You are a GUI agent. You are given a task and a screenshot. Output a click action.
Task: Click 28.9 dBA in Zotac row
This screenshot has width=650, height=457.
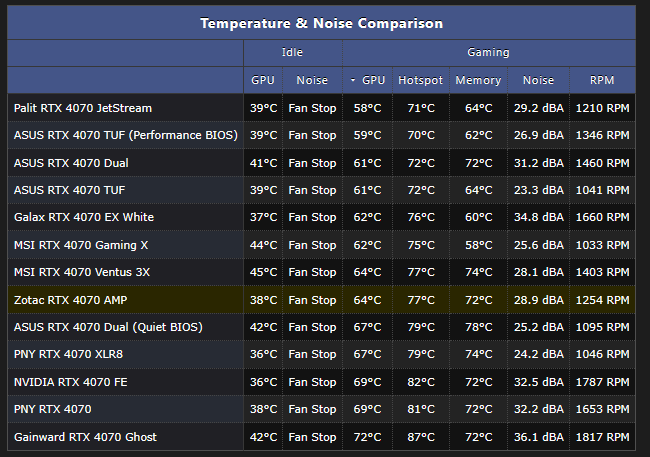[x=539, y=300]
